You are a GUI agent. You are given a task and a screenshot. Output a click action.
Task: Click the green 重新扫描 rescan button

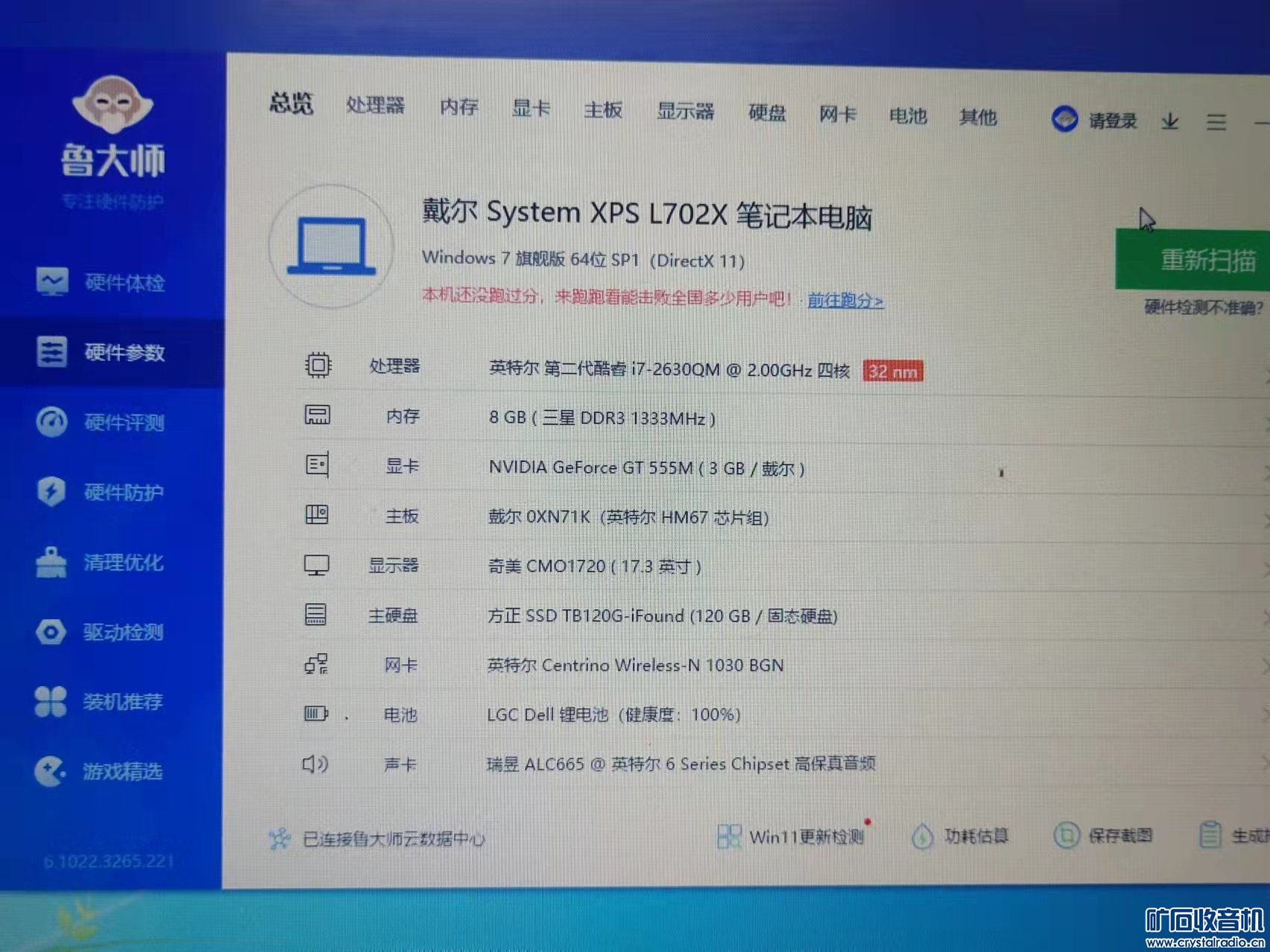click(1193, 260)
